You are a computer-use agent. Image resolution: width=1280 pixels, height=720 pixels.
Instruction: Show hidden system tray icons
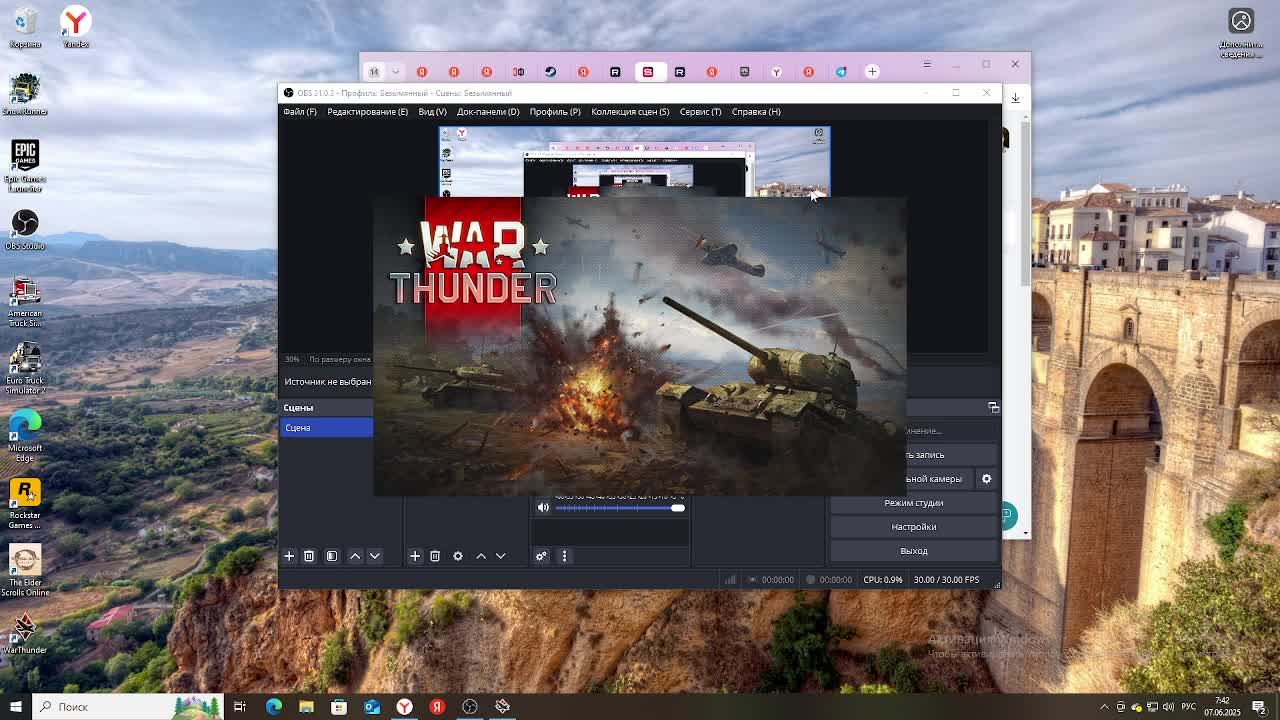(1104, 707)
